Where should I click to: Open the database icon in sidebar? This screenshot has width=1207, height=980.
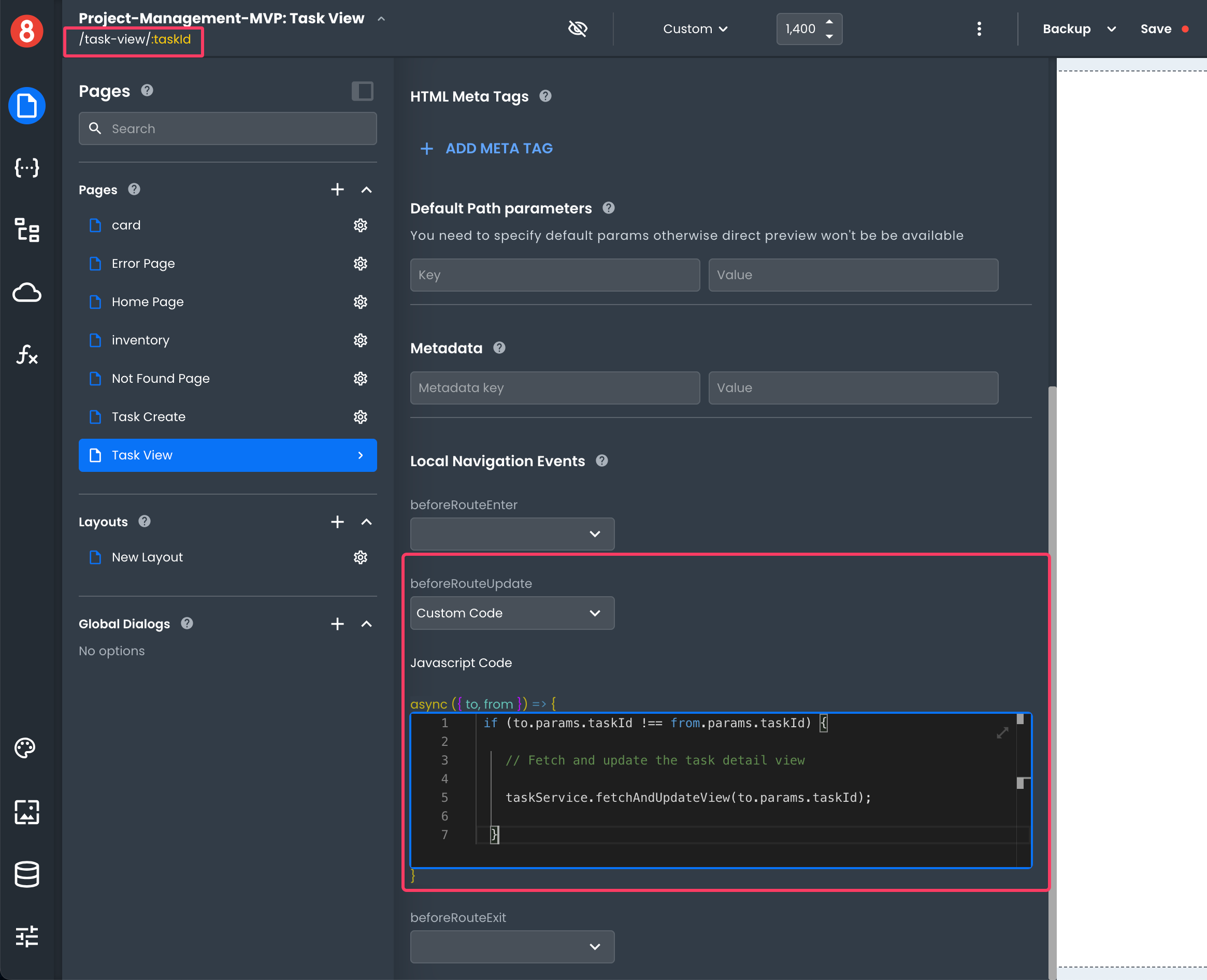(26, 874)
